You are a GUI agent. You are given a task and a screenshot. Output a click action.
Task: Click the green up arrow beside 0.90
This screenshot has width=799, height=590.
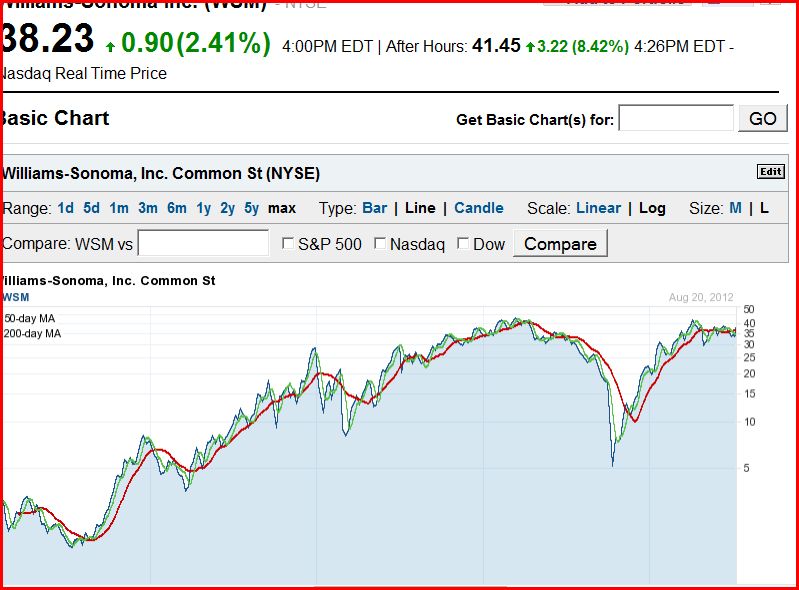(x=111, y=47)
